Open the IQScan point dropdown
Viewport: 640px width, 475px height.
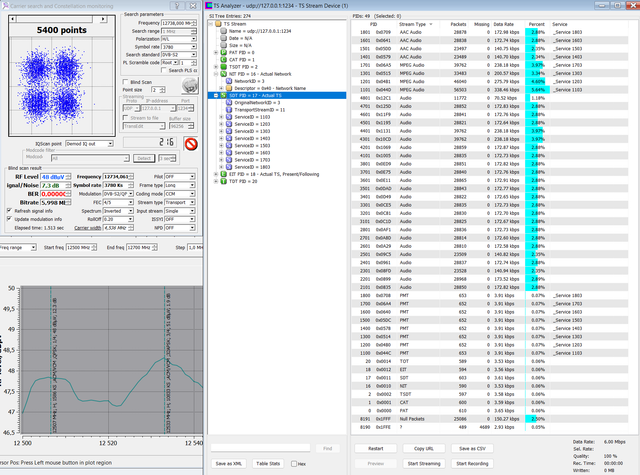tap(110, 144)
